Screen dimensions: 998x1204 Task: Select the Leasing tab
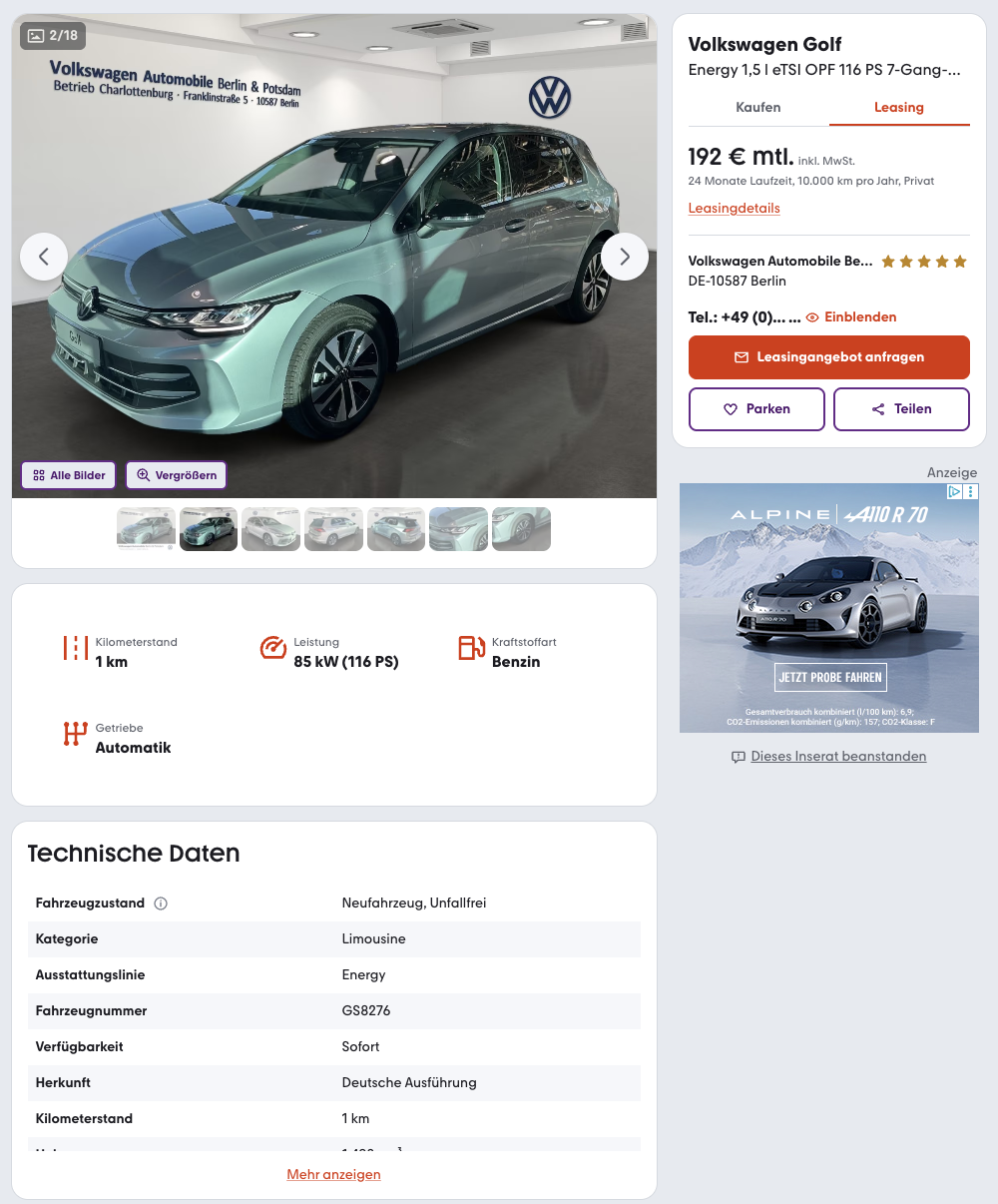(899, 107)
